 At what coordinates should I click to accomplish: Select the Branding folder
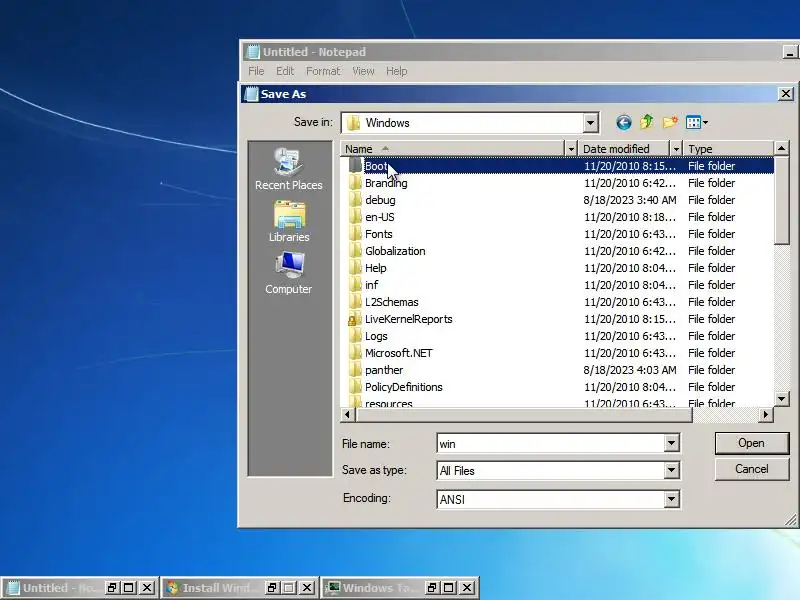[386, 183]
